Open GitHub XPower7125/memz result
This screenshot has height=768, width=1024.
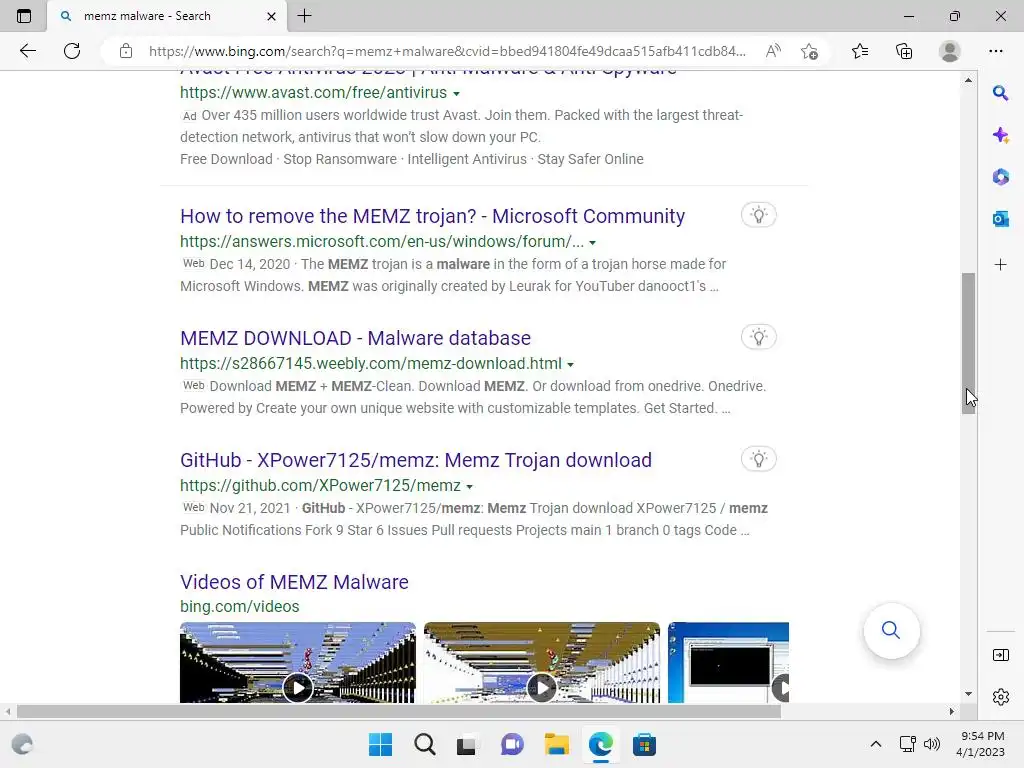pos(416,460)
